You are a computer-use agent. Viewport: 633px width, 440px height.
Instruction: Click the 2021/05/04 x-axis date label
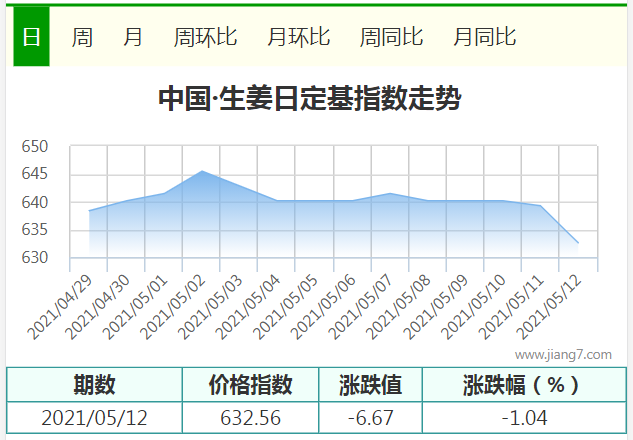click(x=248, y=307)
